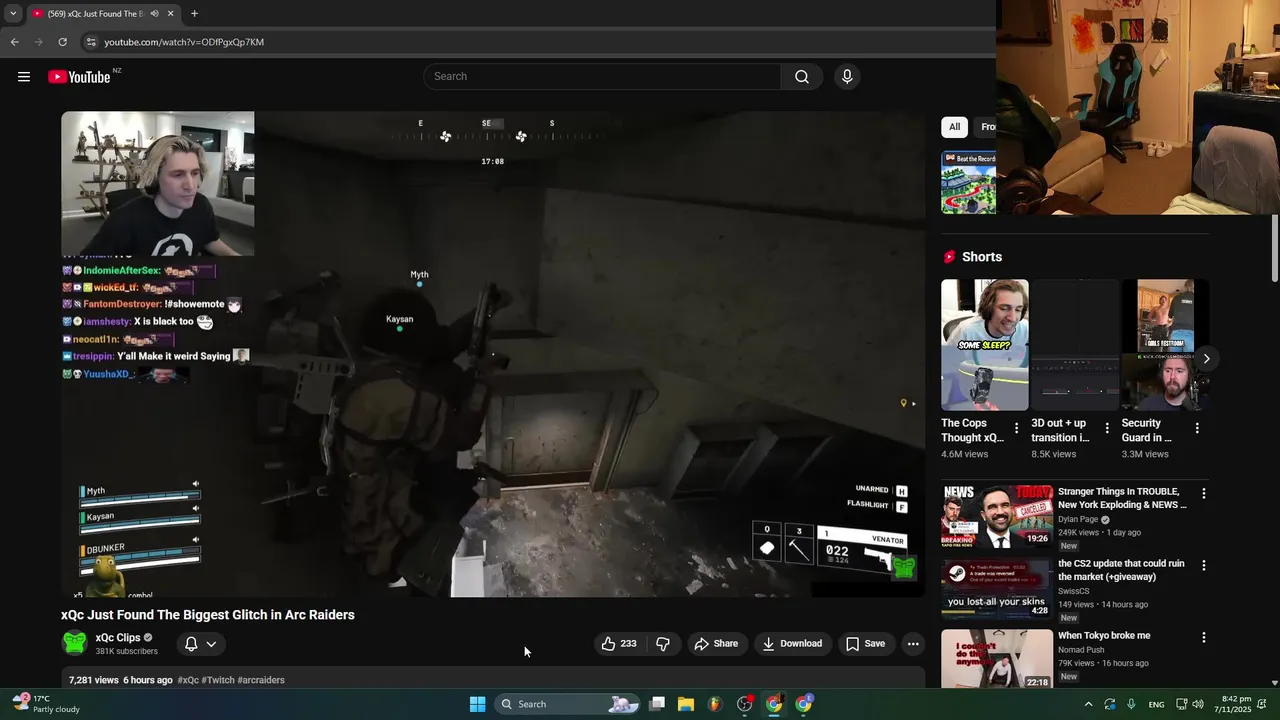Click the #arcraiders hashtag

click(x=261, y=680)
